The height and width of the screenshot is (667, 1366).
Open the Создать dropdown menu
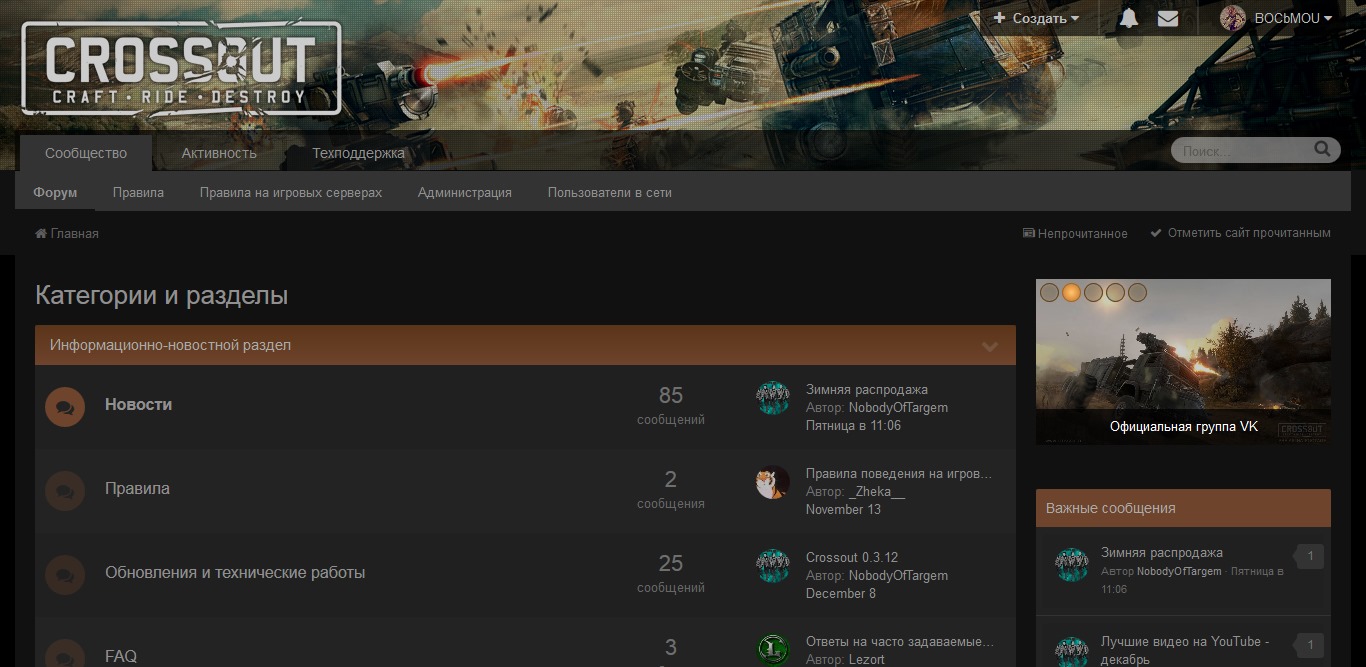tap(1036, 18)
